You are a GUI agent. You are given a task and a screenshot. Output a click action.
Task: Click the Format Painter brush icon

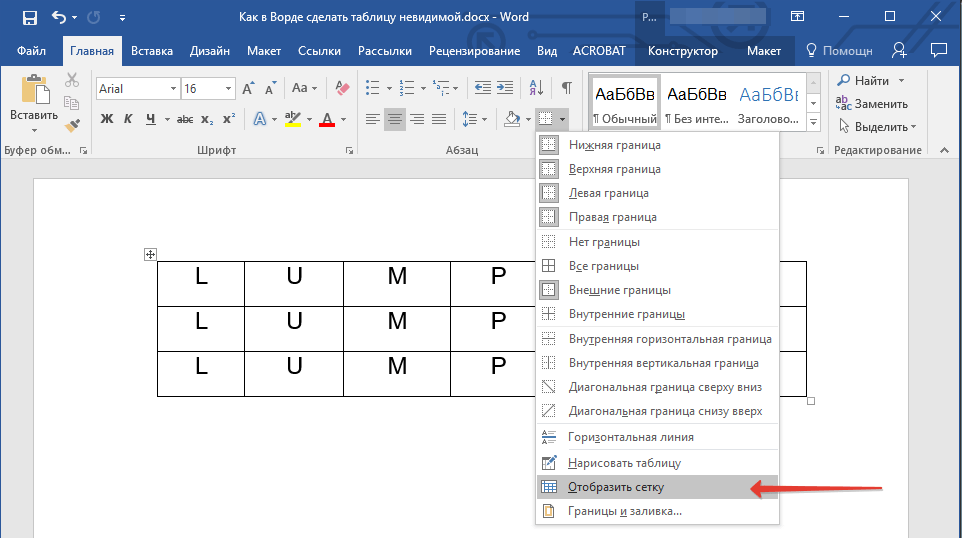click(x=71, y=125)
